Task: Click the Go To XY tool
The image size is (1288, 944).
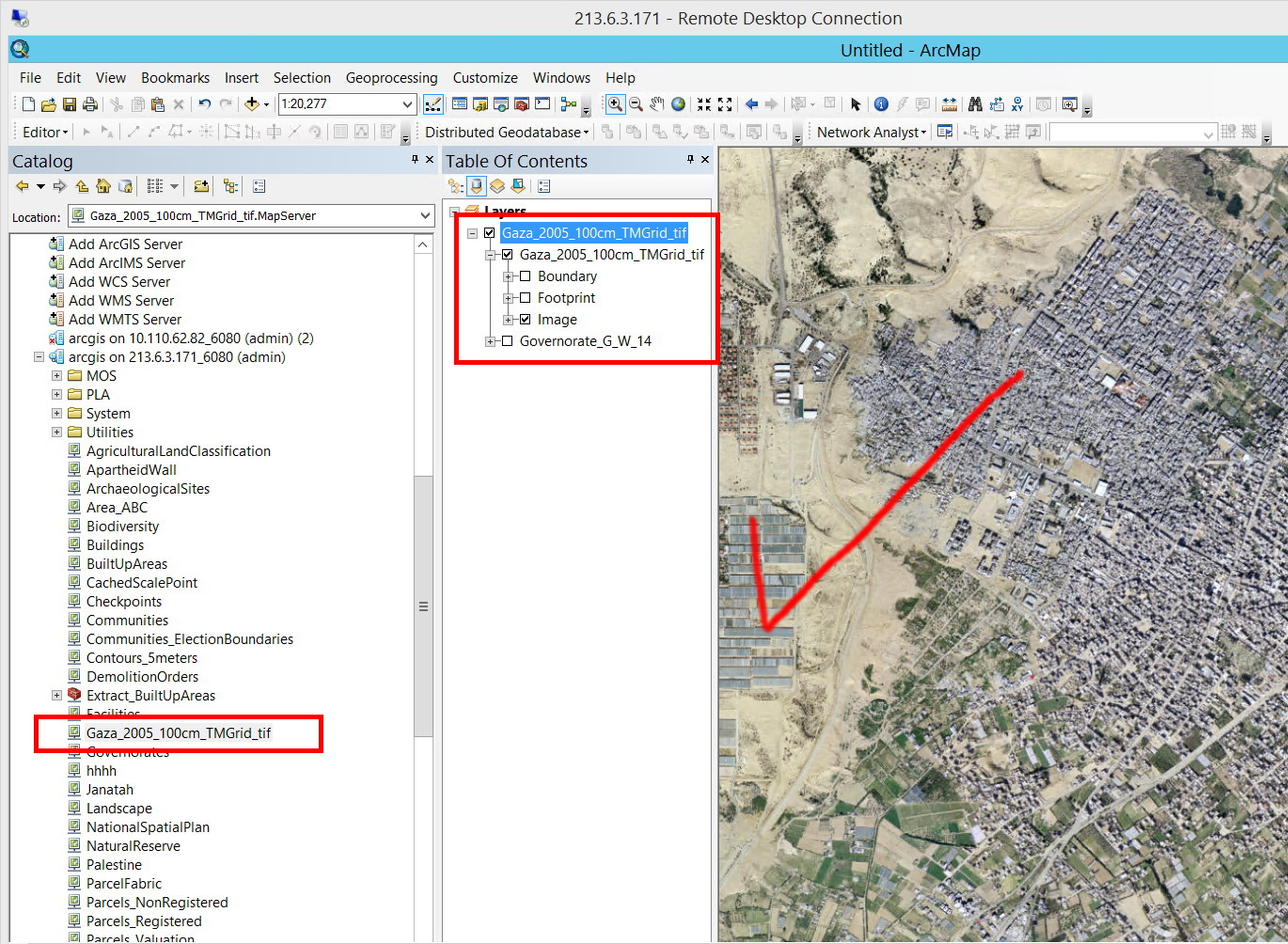Action: (1017, 104)
